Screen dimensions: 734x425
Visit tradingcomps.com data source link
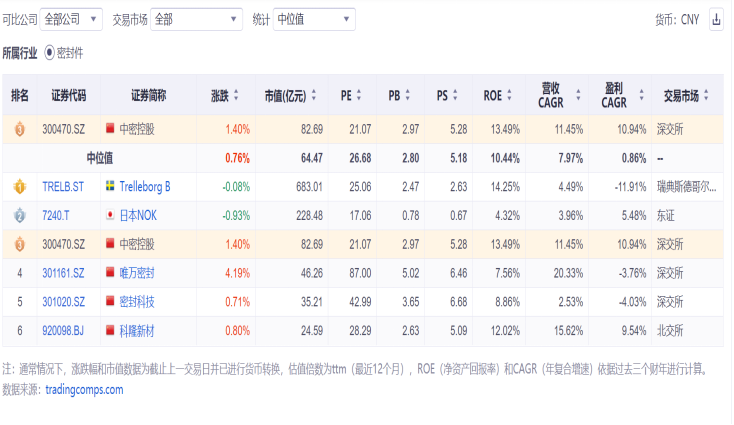(x=84, y=390)
